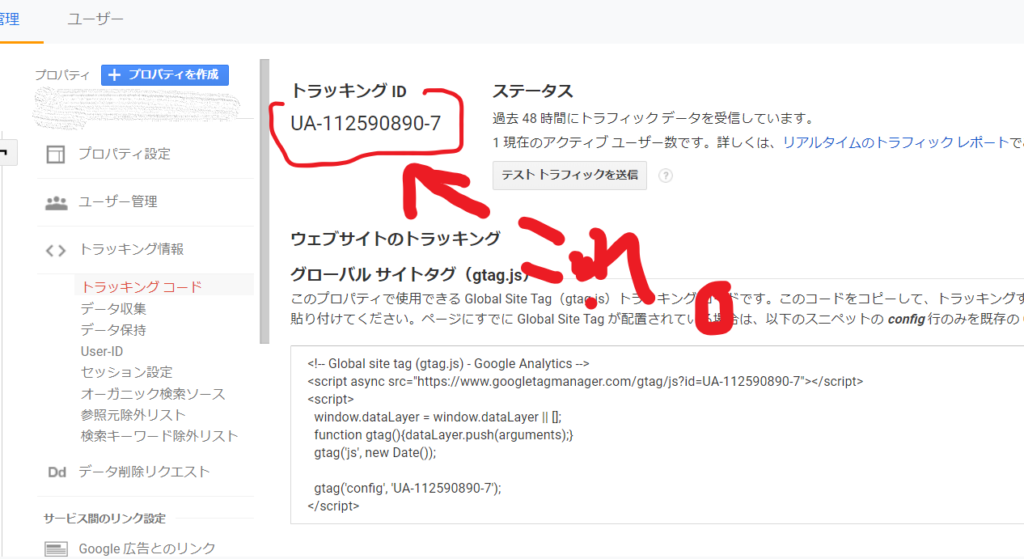Image resolution: width=1024 pixels, height=559 pixels.
Task: Collapse the トラッキング情報 section
Action: coord(131,249)
